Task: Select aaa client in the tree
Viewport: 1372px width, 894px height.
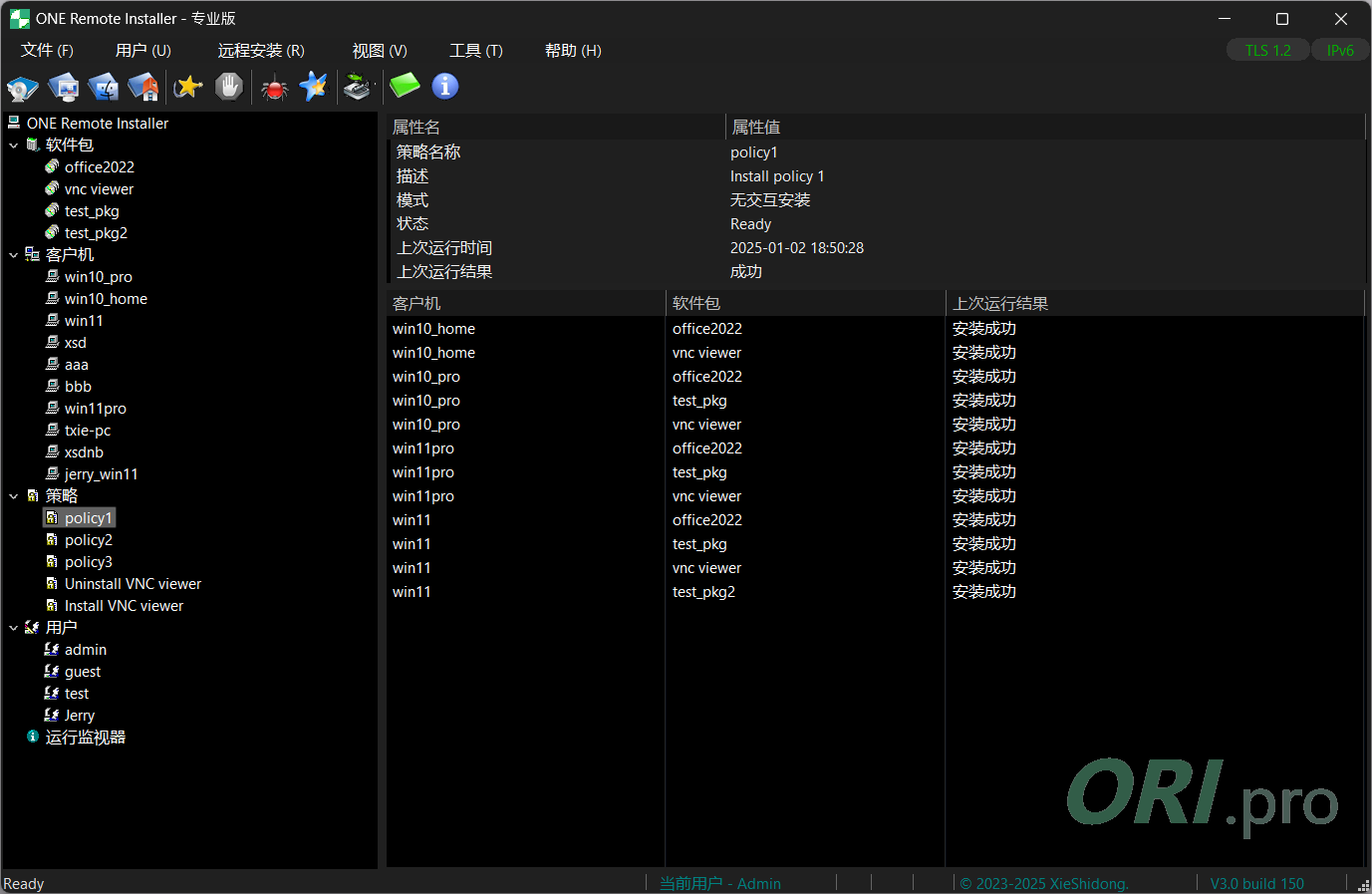Action: point(76,364)
